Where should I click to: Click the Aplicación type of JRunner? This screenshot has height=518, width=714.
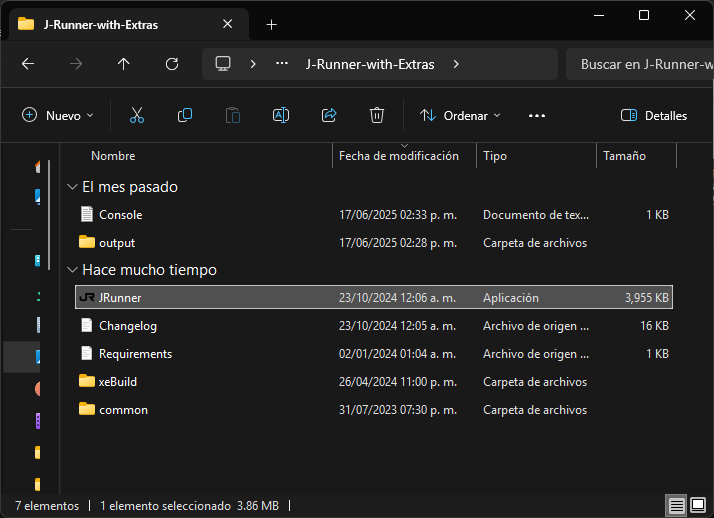coord(510,298)
